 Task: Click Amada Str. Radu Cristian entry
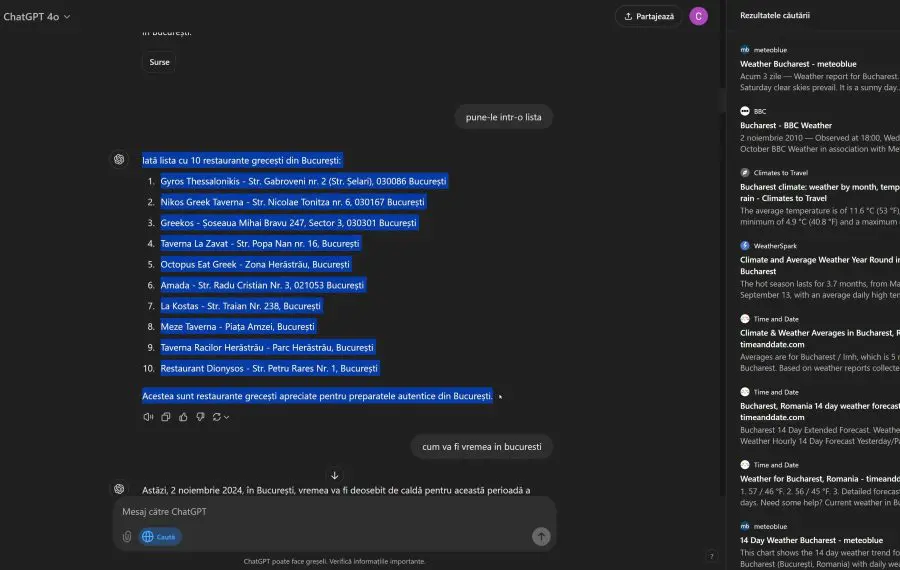pyautogui.click(x=262, y=285)
